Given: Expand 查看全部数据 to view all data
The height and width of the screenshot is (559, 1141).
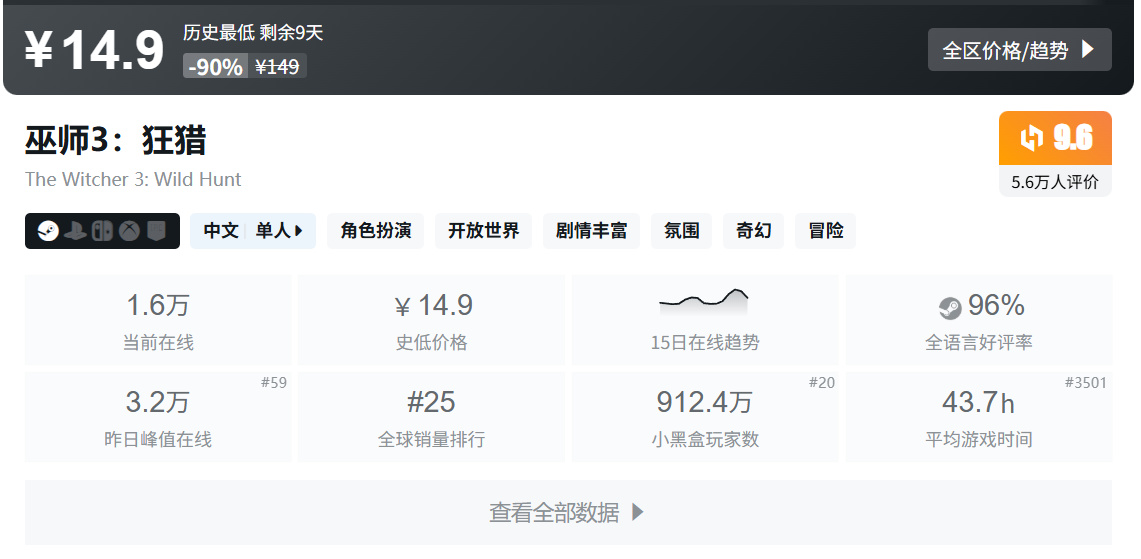Looking at the screenshot, I should pos(568,512).
